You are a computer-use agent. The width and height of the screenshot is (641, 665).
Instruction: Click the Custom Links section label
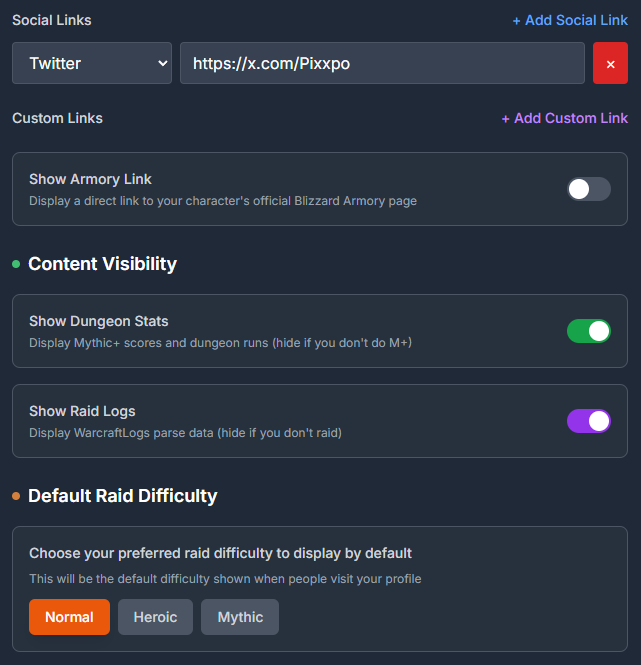point(57,118)
